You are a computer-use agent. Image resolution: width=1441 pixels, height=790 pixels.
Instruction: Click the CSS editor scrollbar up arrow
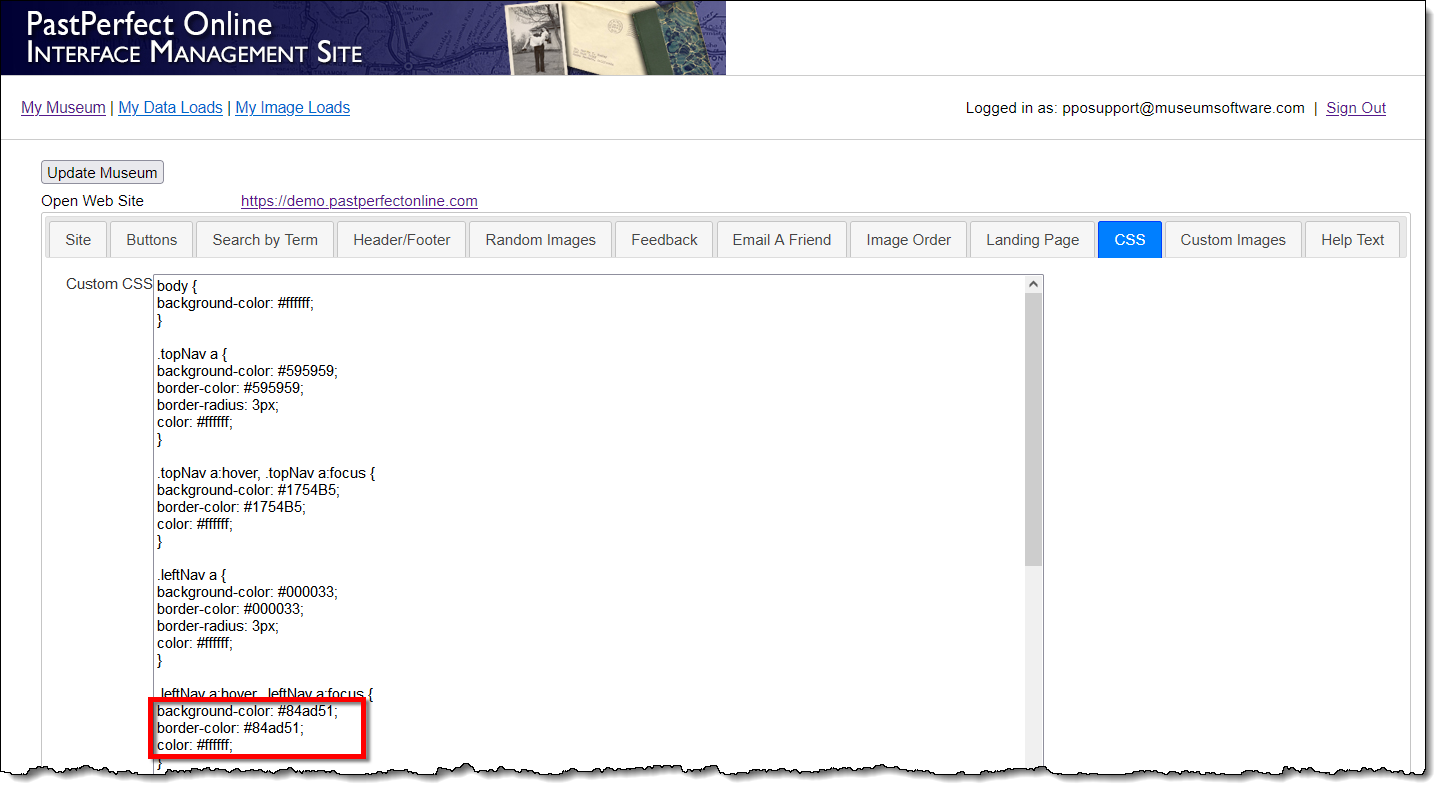[x=1035, y=283]
